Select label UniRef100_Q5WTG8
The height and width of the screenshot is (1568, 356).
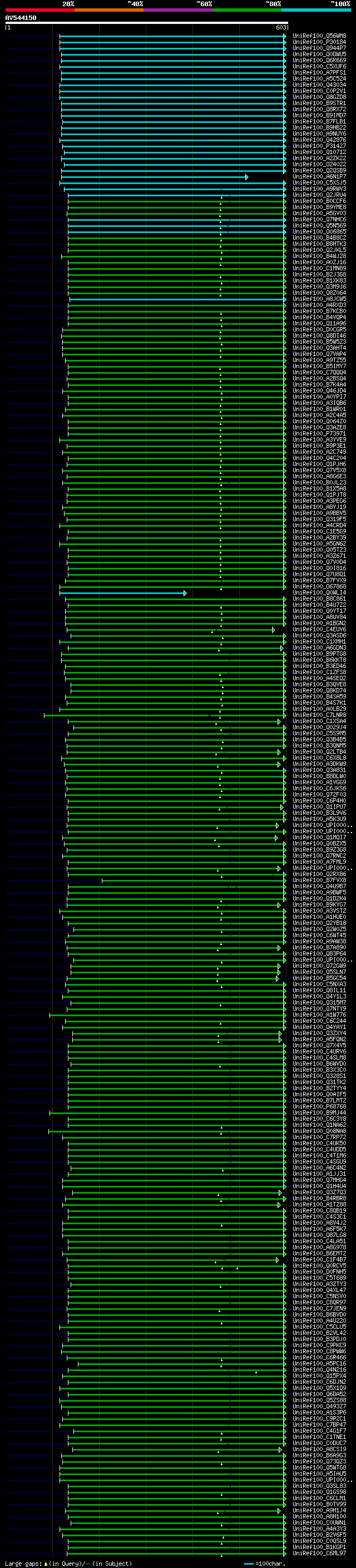click(x=319, y=1467)
